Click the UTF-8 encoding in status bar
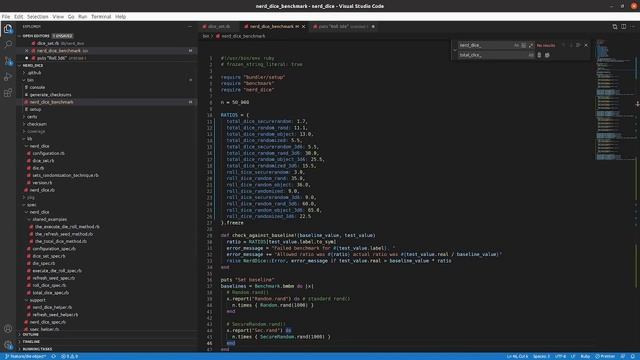The image size is (640, 360). tap(560, 356)
